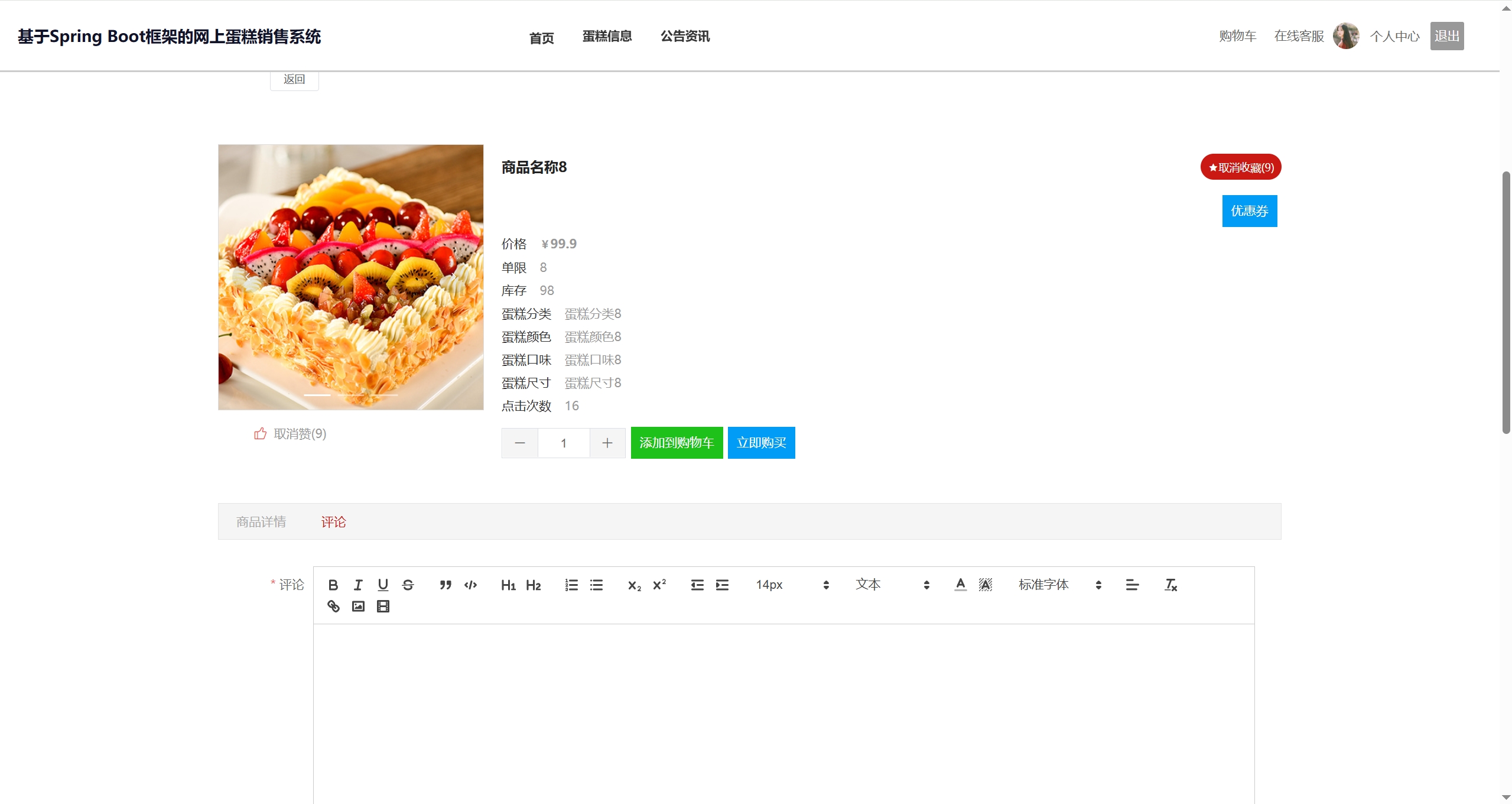
Task: Click the 退出 logout button
Action: [1446, 36]
